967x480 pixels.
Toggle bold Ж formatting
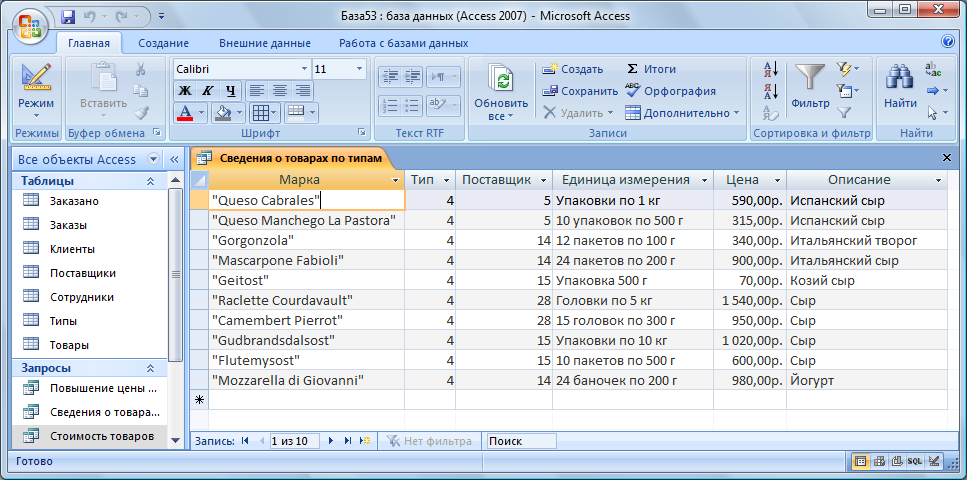pyautogui.click(x=184, y=91)
